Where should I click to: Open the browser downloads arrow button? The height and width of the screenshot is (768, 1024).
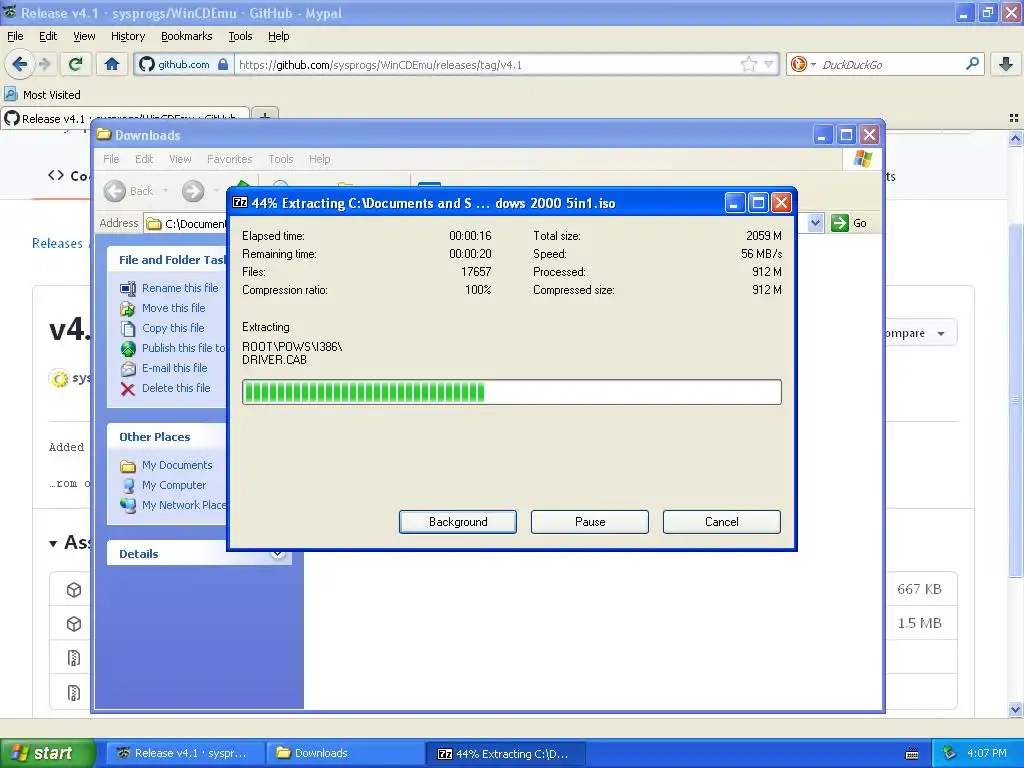[x=1006, y=64]
